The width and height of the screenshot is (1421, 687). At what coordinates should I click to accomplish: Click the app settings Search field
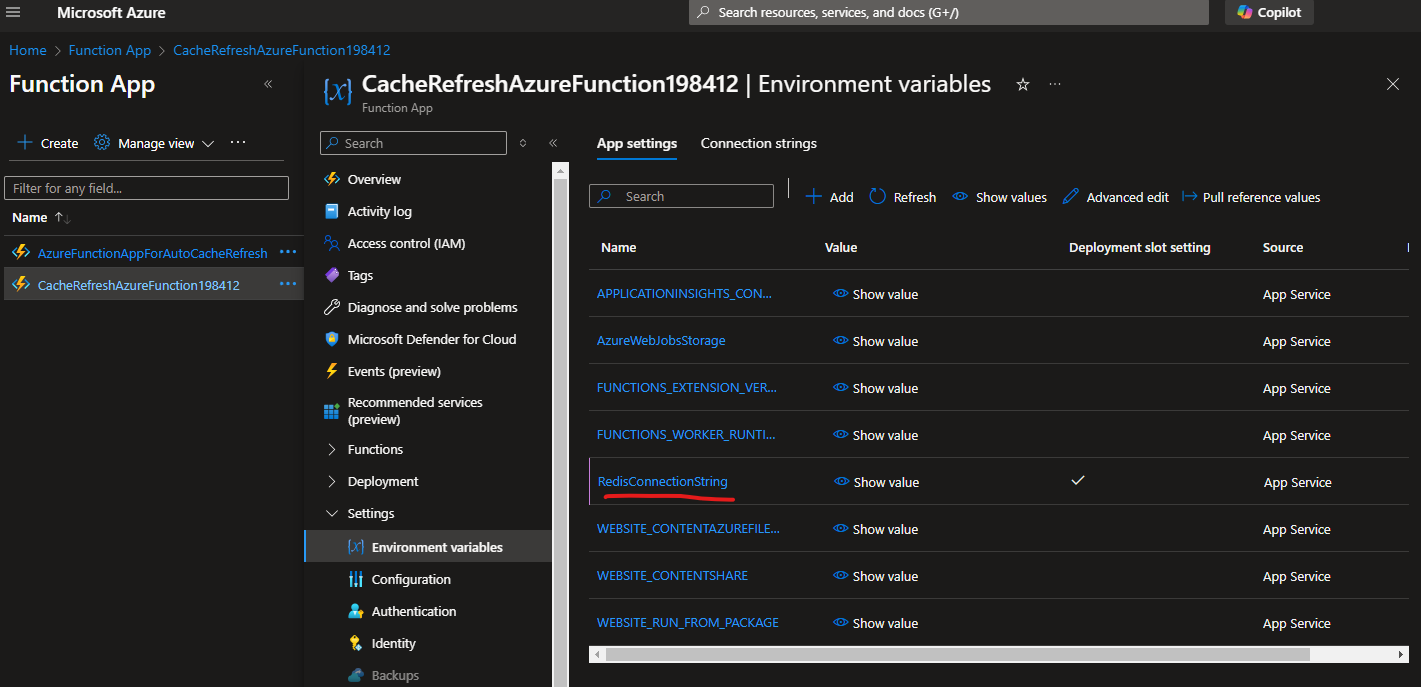point(681,196)
